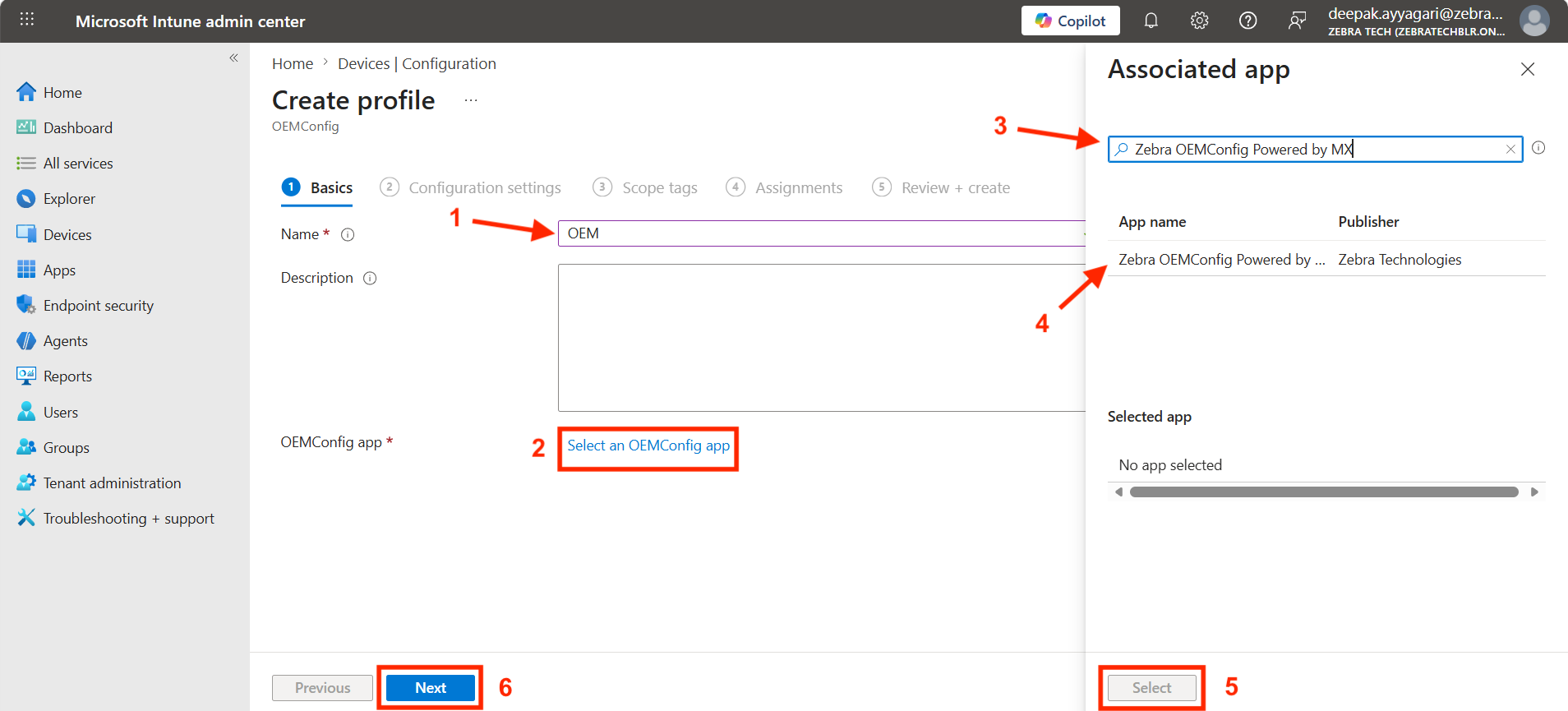Click the All services list icon
The height and width of the screenshot is (711, 1568).
tap(26, 163)
